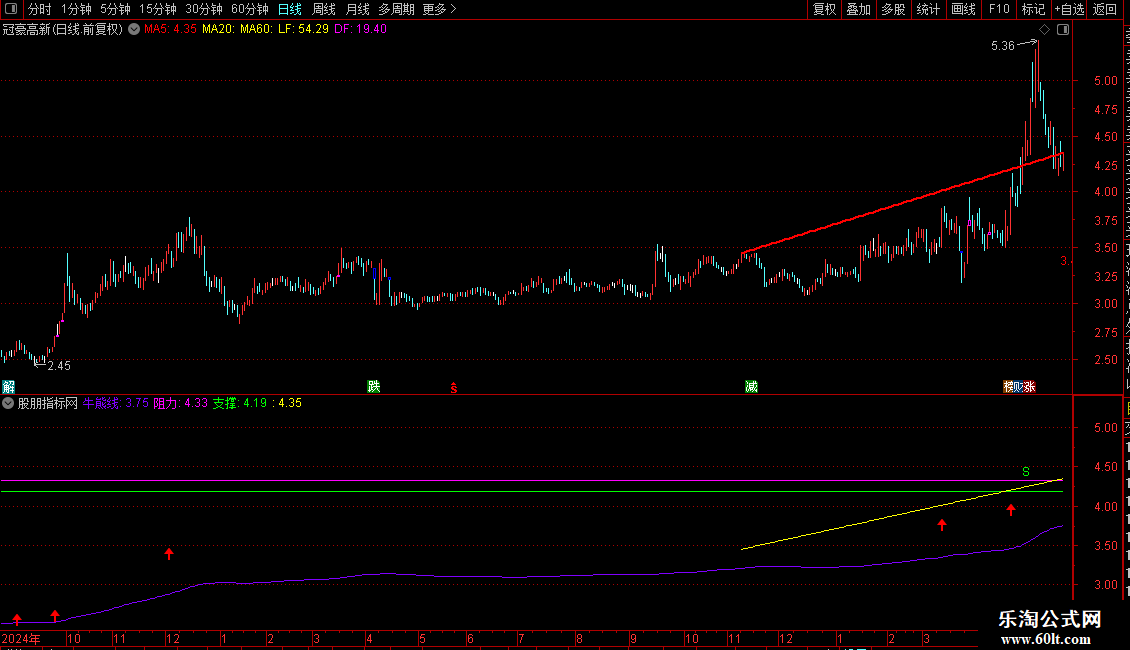Click the 返回 back button
Viewport: 1130px width, 650px height.
tap(1104, 9)
